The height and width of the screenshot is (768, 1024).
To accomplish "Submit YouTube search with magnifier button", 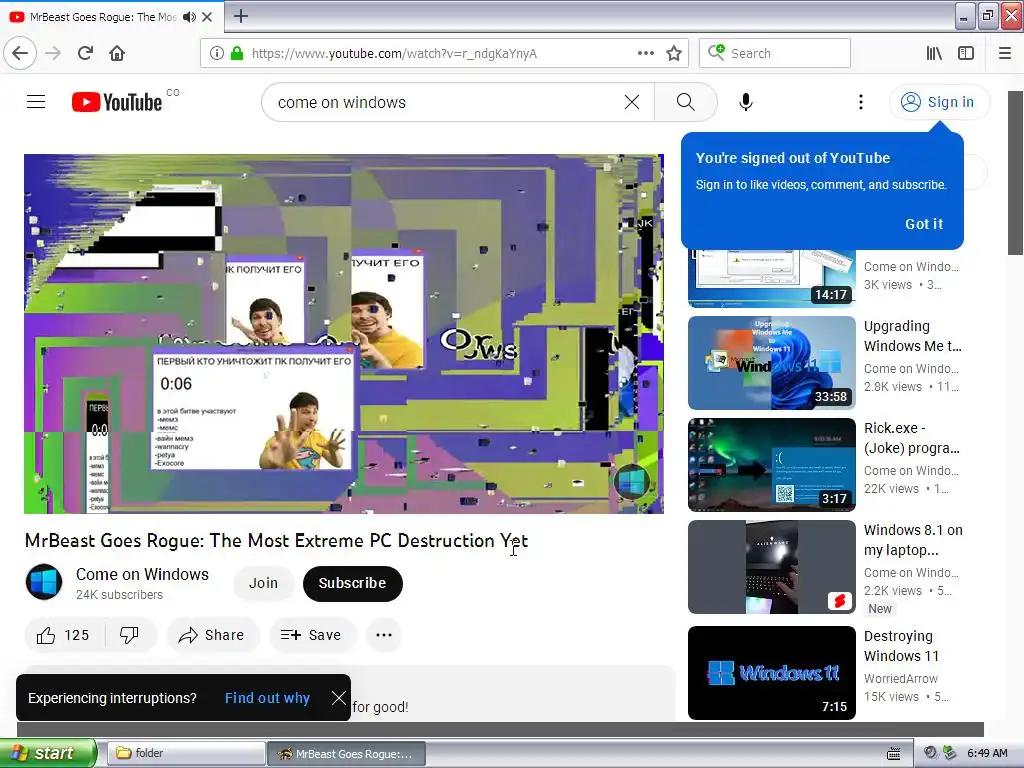I will [686, 102].
